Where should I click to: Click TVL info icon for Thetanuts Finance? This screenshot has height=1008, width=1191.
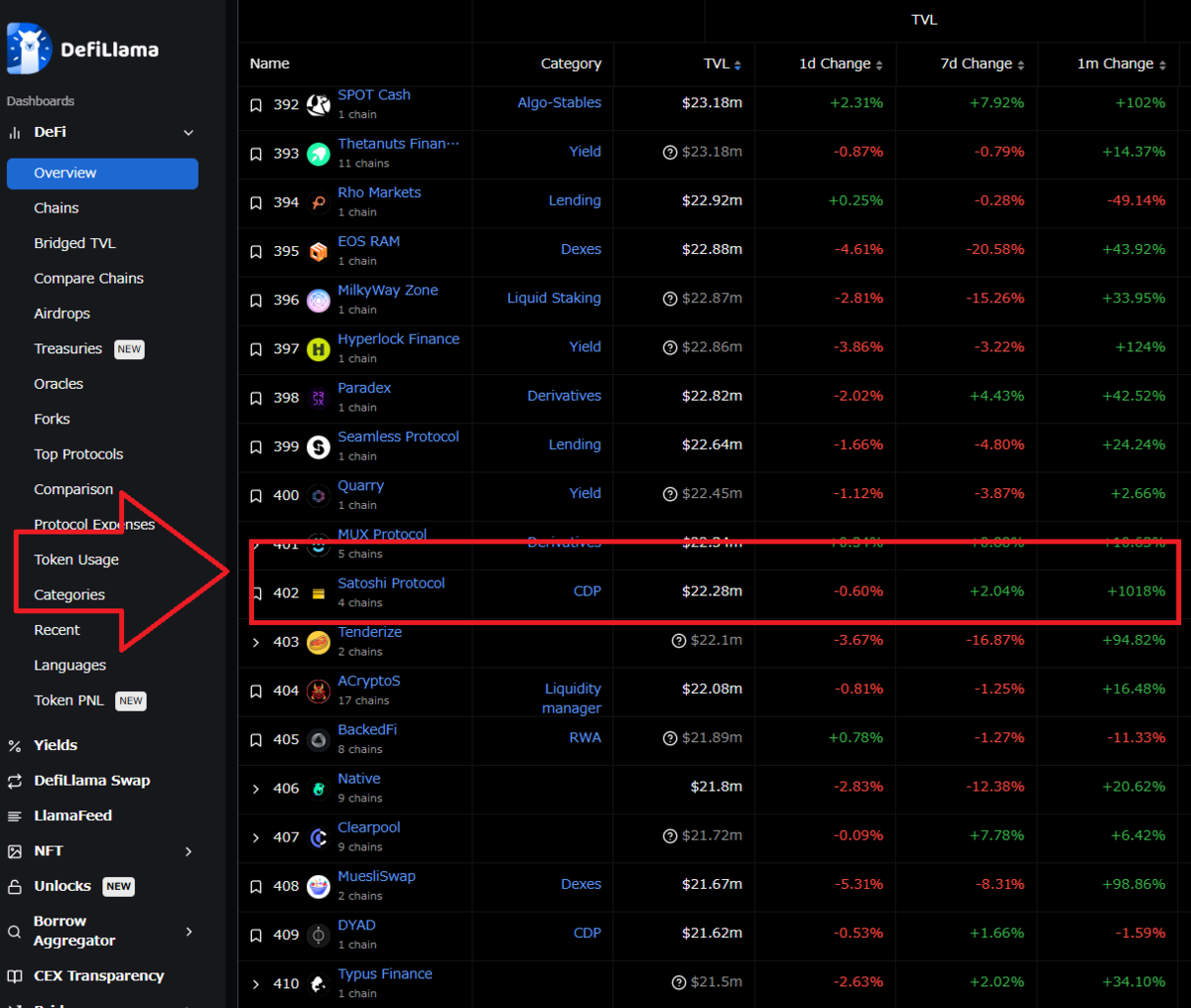[x=670, y=152]
